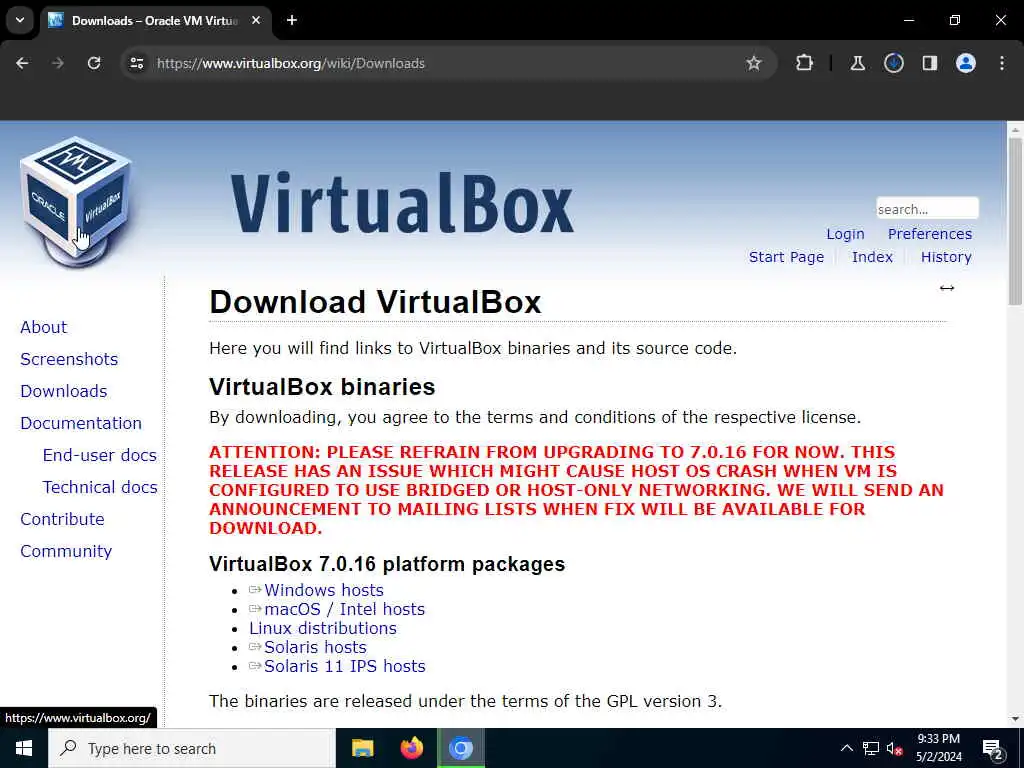Click the taskbar search box
Image resolution: width=1024 pixels, height=768 pixels.
coord(191,748)
